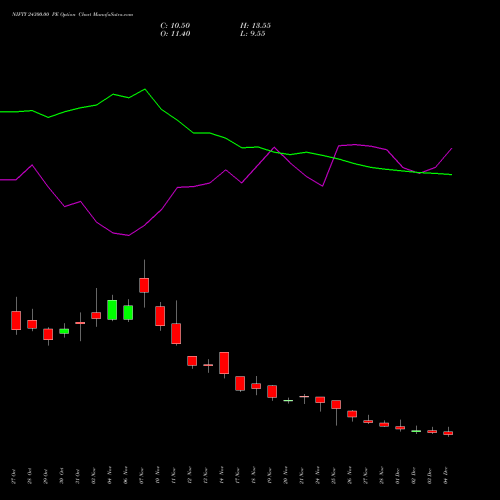Screen dimensions: 500x500
Task: Select the green doji candlestick for 20 Nov
Action: pos(288,400)
